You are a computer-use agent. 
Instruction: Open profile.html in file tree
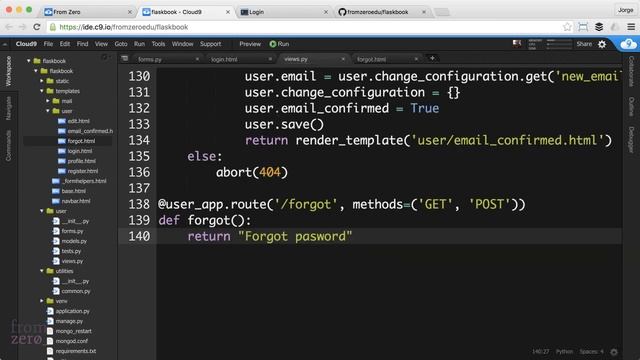82,161
